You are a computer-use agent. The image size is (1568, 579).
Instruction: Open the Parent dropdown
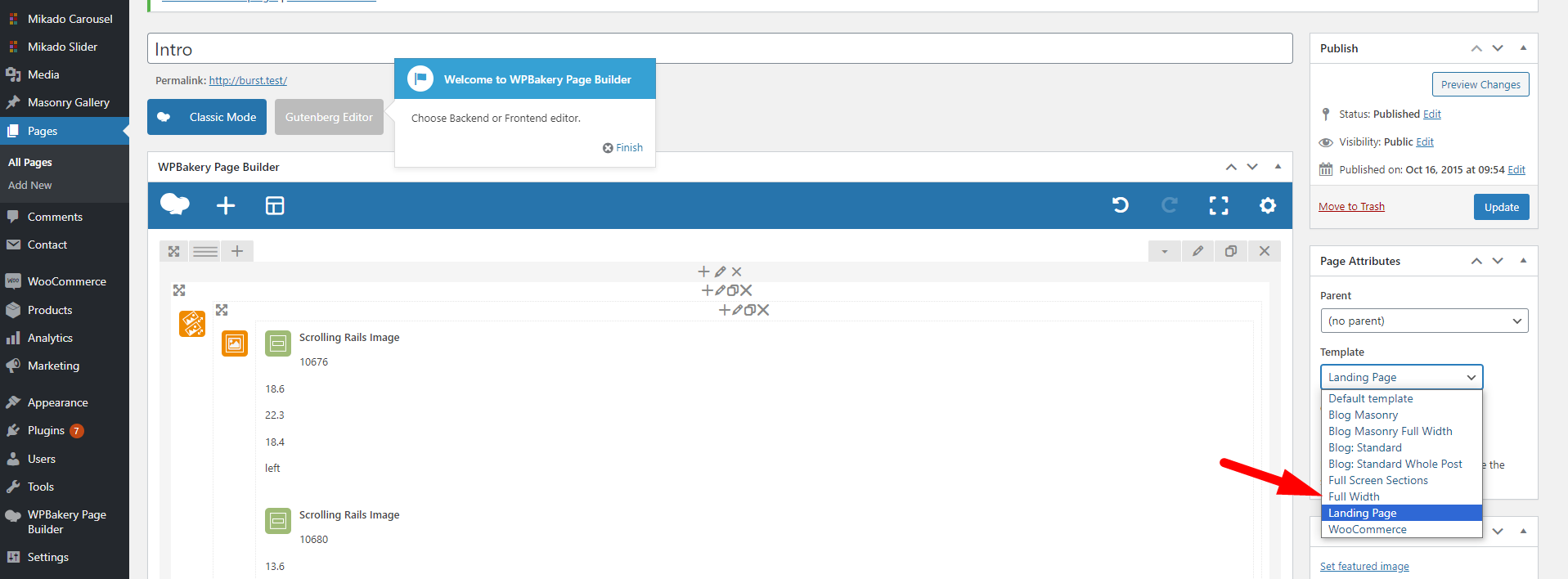click(1424, 321)
